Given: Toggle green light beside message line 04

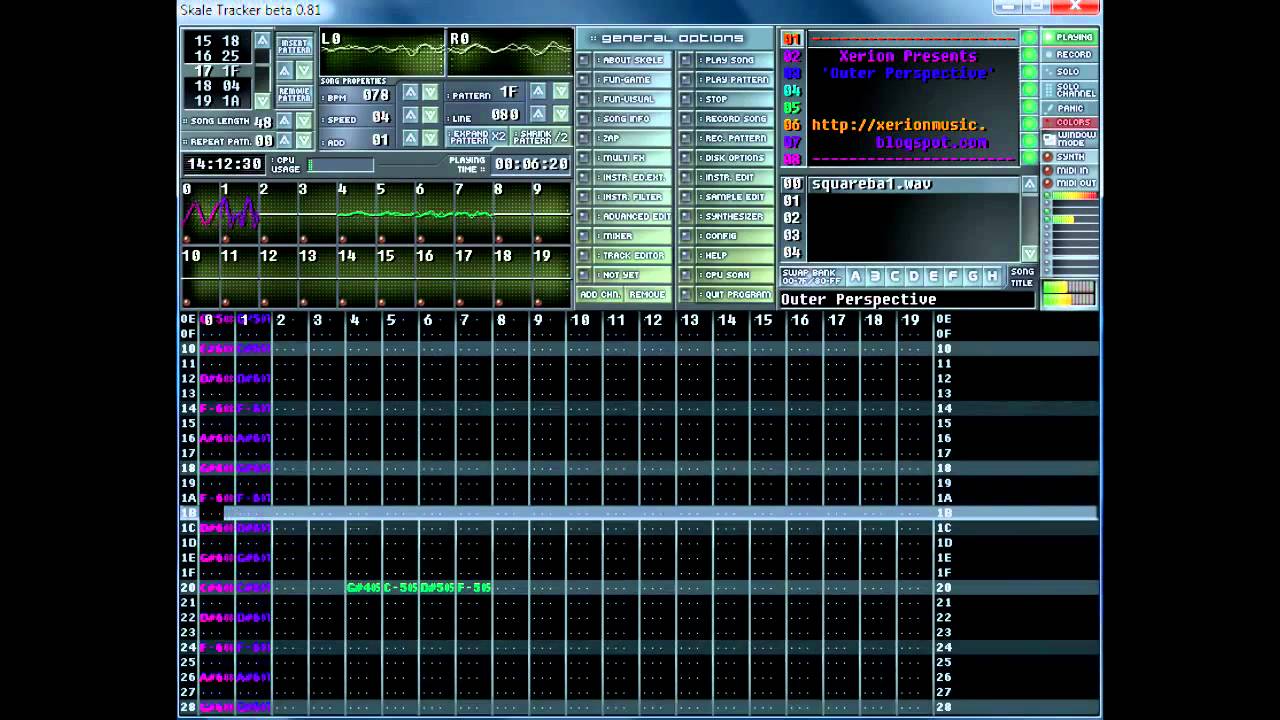Looking at the screenshot, I should pyautogui.click(x=1028, y=90).
